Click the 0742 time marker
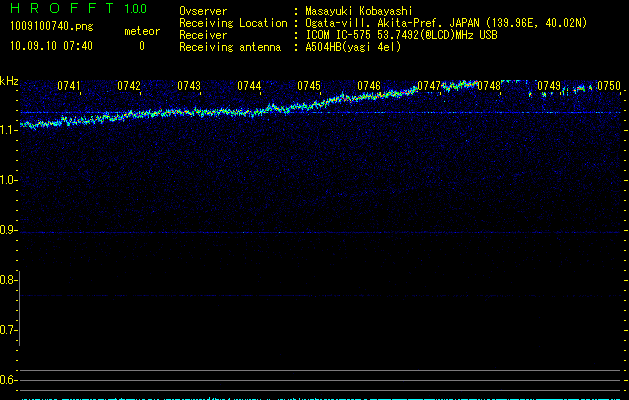The width and height of the screenshot is (629, 400). tap(129, 86)
